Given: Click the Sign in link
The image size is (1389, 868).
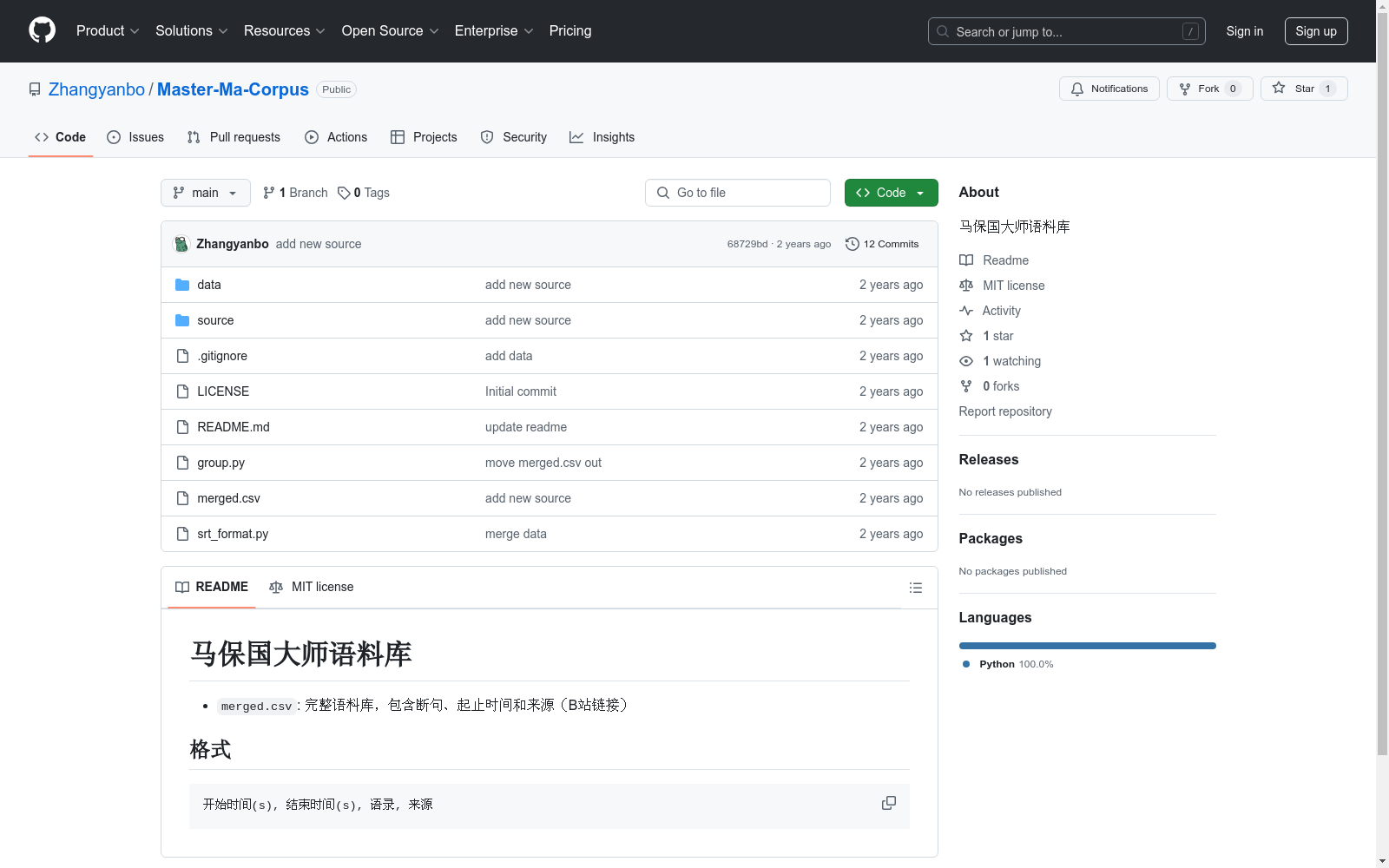Looking at the screenshot, I should point(1244,31).
